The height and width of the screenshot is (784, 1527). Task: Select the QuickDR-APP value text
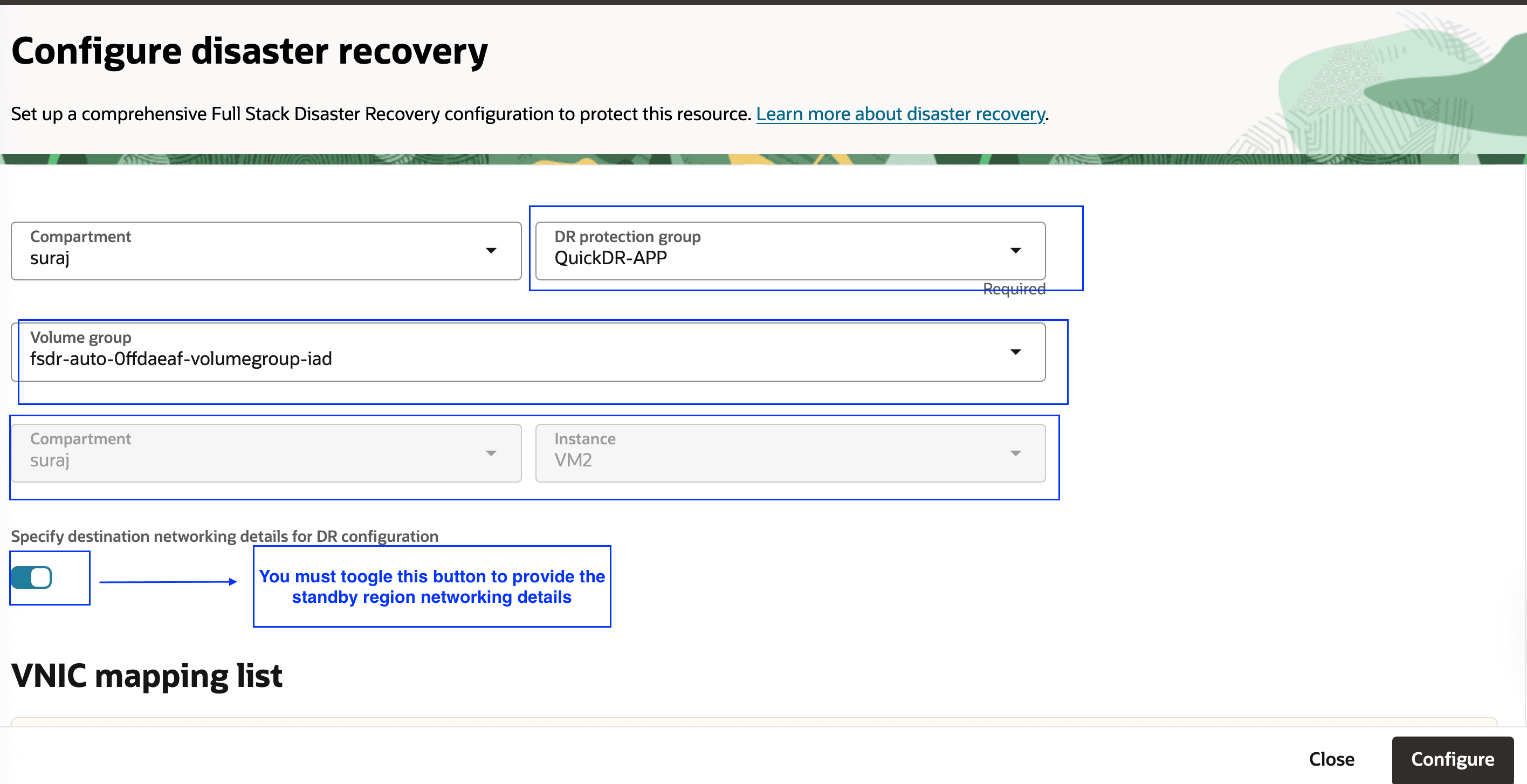point(610,258)
